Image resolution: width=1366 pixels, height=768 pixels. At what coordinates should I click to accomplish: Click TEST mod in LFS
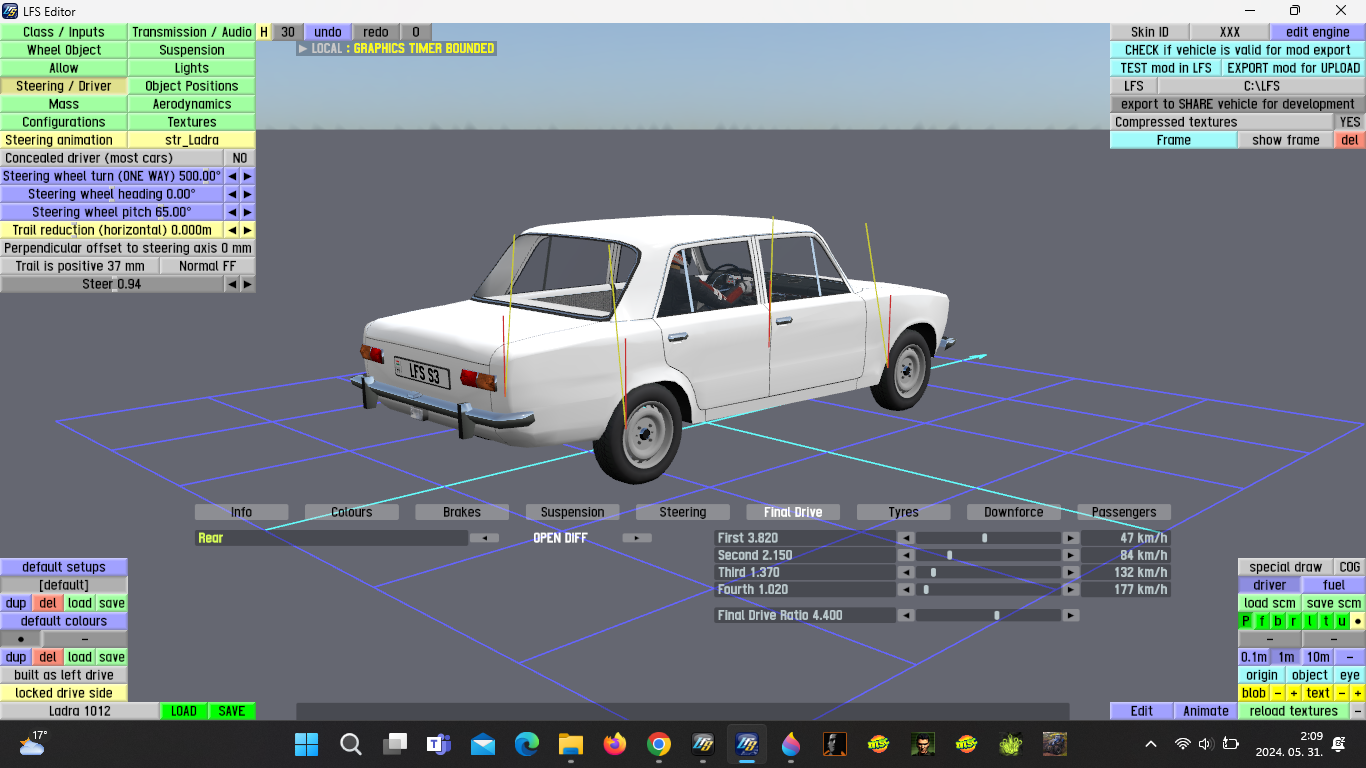(x=1166, y=68)
